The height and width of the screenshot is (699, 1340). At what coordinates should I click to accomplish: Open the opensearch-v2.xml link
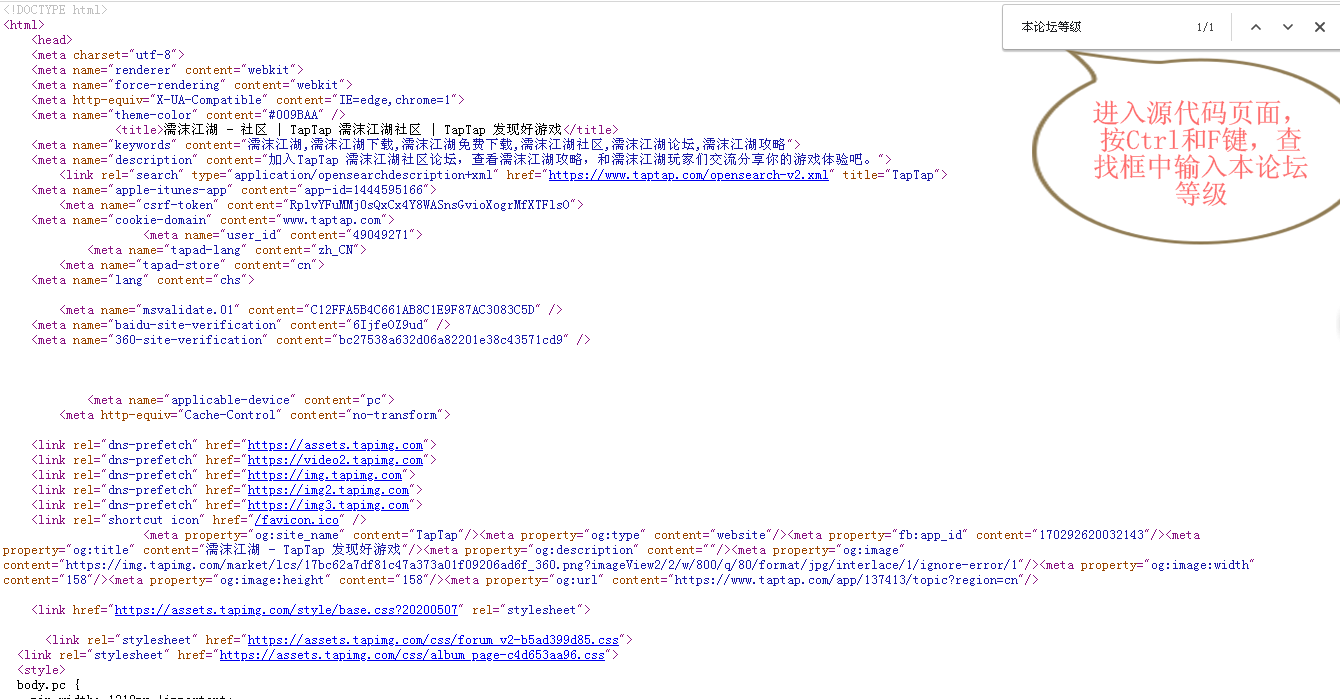689,175
